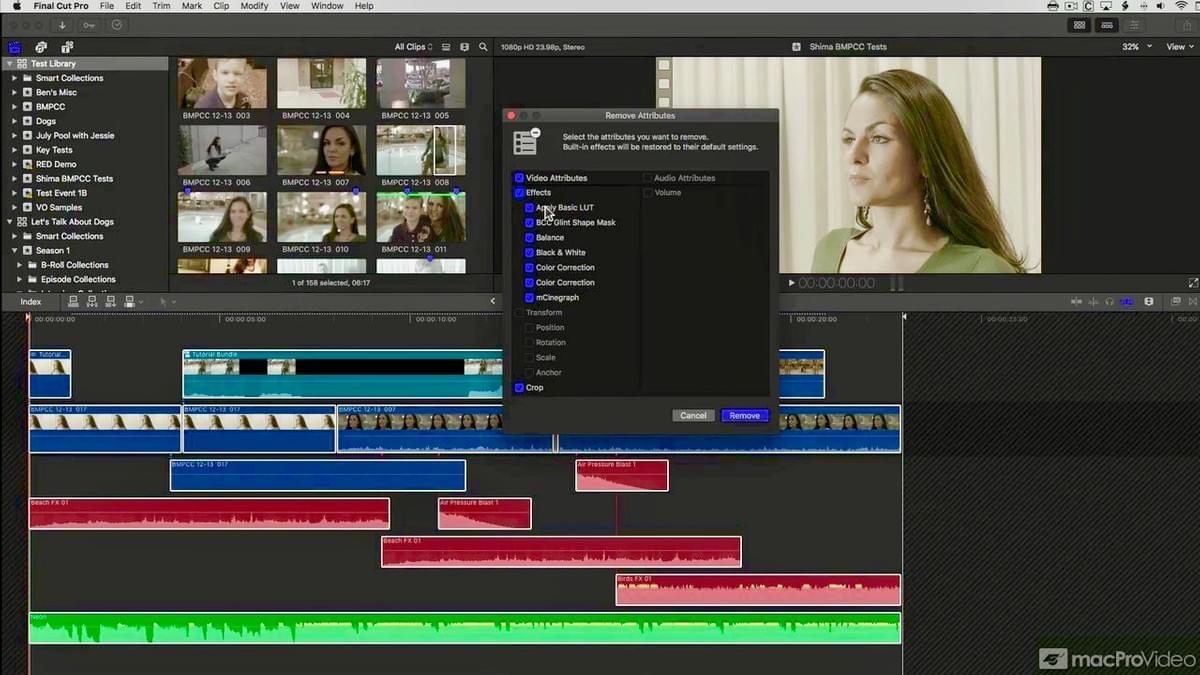This screenshot has width=1200, height=675.
Task: Click the Insert clip edit icon
Action: coord(92,301)
